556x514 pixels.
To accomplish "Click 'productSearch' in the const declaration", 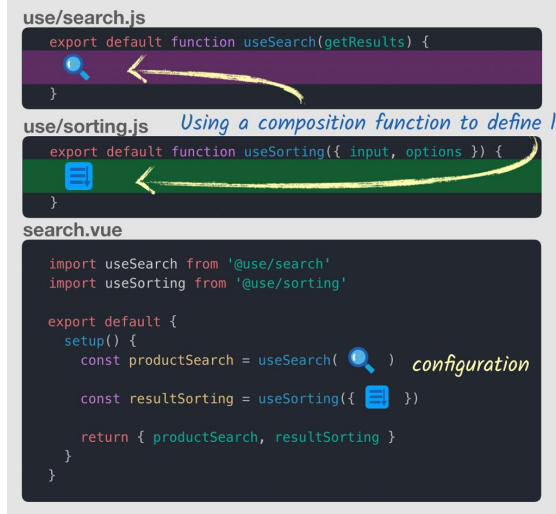I will [x=181, y=360].
